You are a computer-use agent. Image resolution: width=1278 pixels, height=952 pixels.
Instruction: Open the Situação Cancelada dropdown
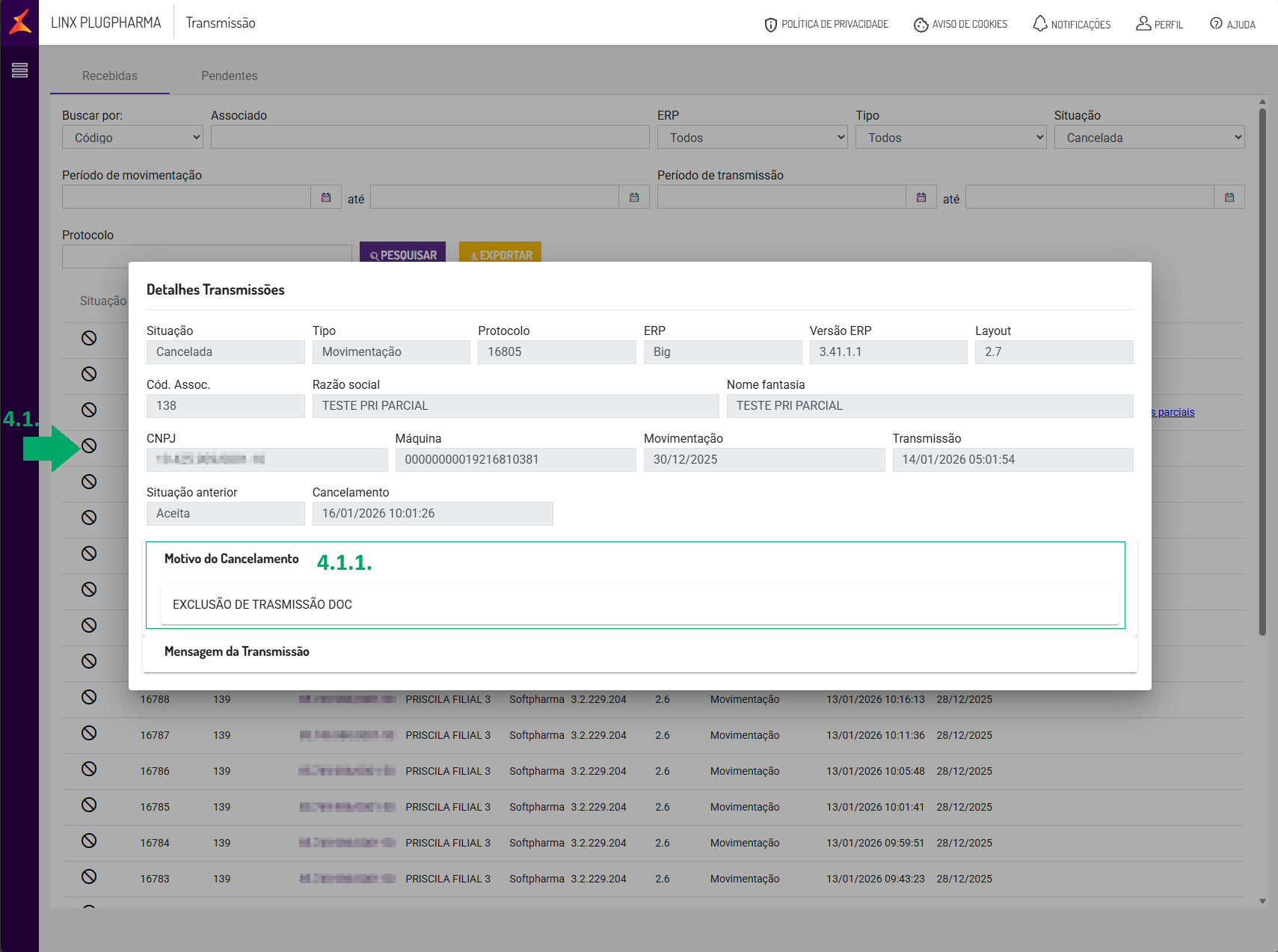(1149, 138)
